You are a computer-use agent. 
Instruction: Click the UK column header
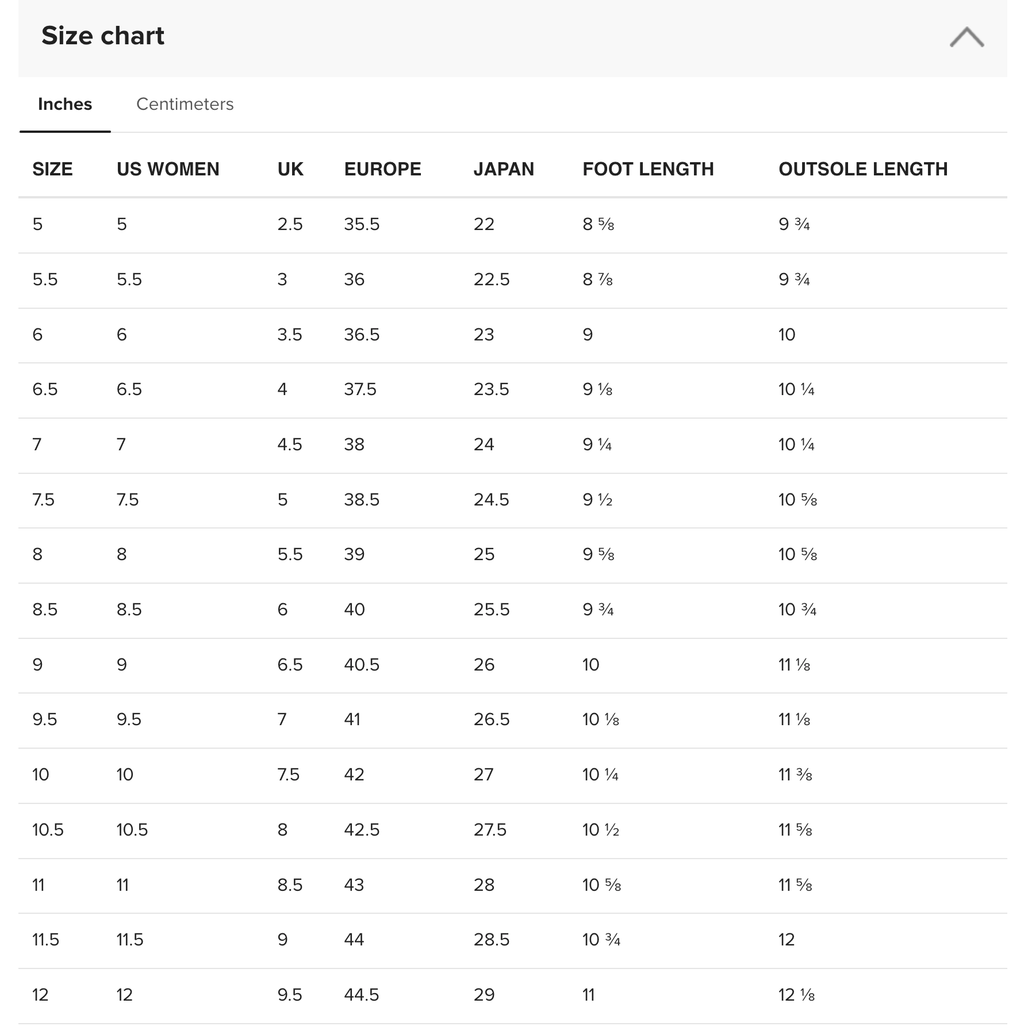[x=290, y=169]
